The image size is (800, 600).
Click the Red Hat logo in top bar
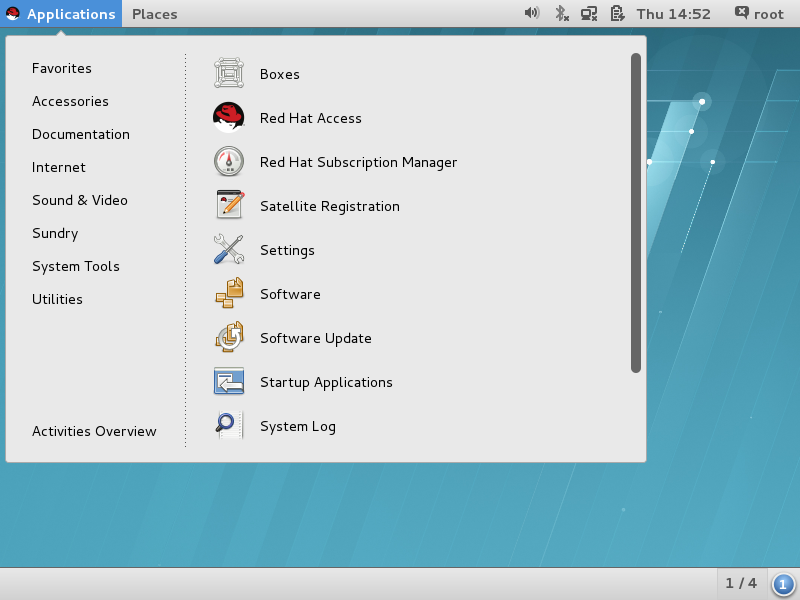coord(13,14)
